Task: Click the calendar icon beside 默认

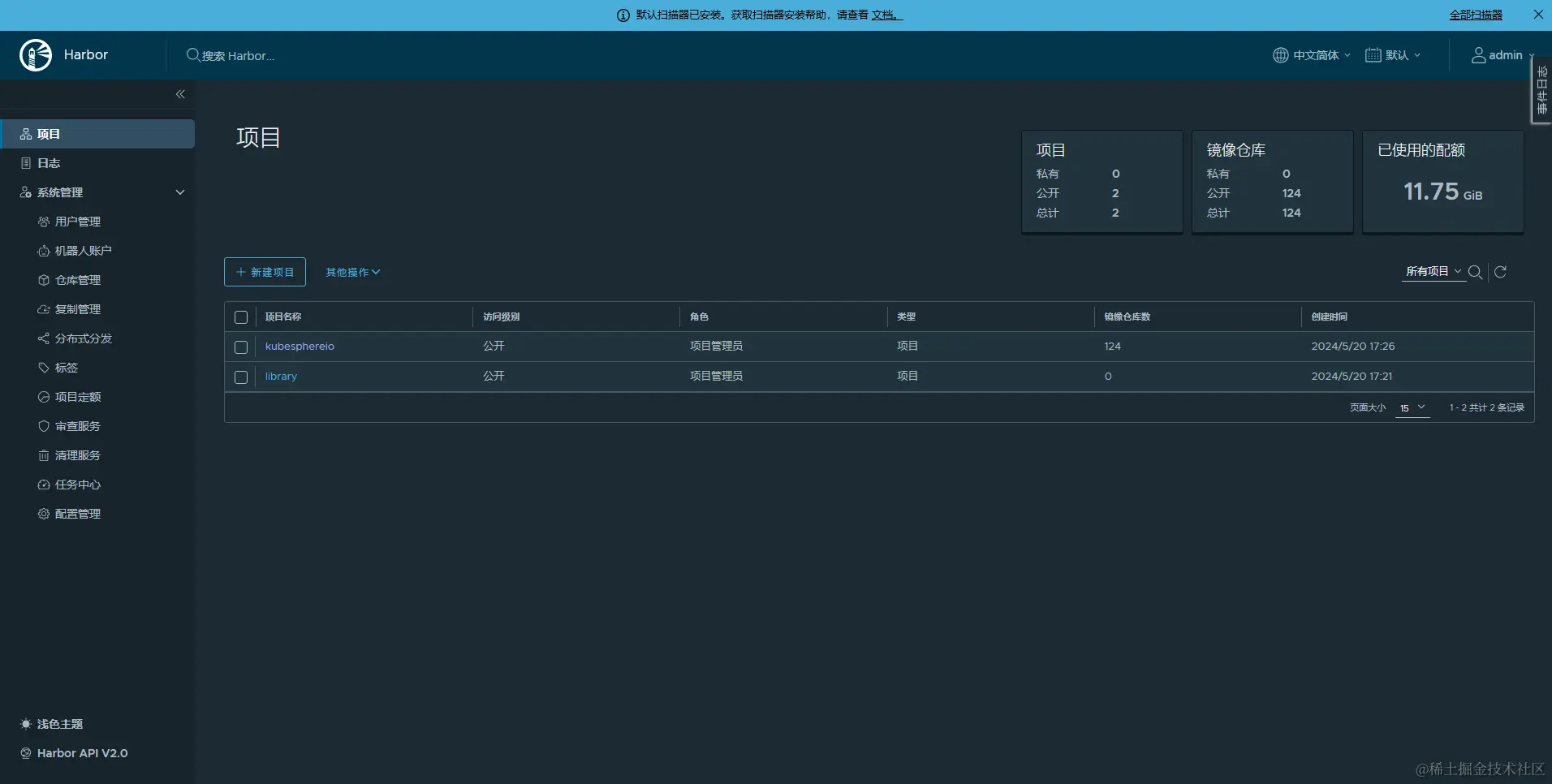Action: (1373, 55)
